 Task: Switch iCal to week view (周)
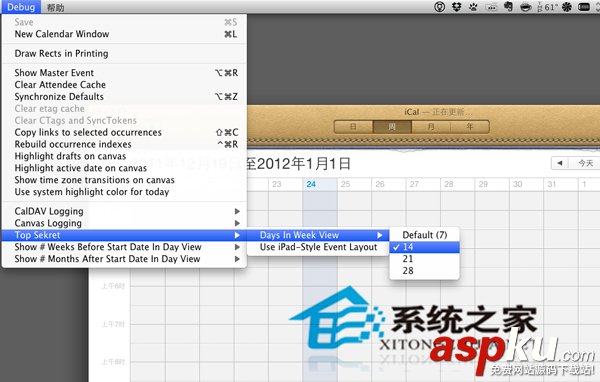pyautogui.click(x=392, y=127)
